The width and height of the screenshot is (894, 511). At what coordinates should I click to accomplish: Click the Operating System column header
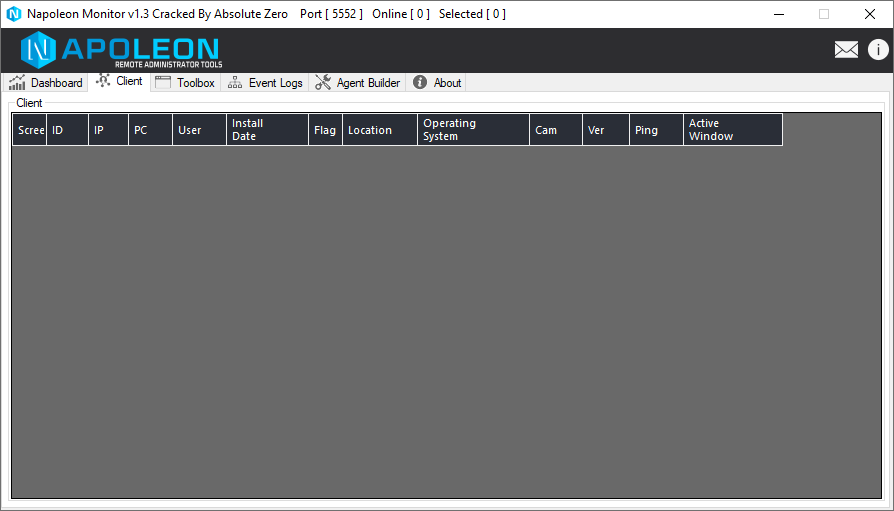(473, 130)
